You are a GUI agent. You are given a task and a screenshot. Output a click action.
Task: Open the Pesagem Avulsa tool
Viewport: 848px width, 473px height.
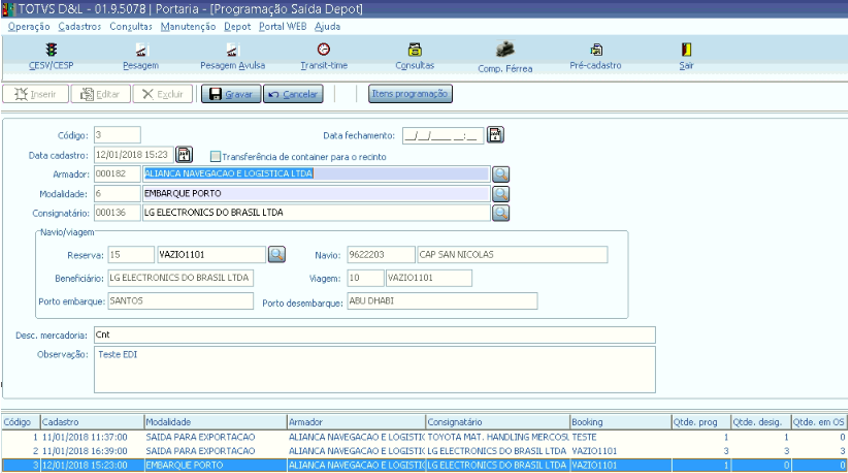pyautogui.click(x=233, y=56)
